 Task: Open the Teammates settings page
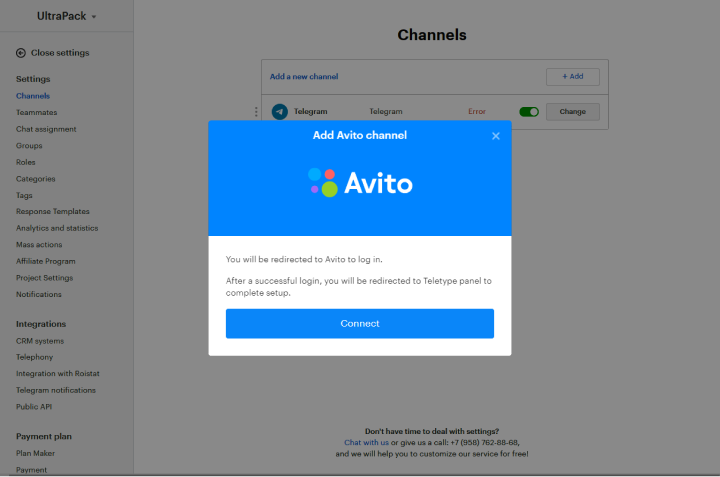tap(36, 113)
